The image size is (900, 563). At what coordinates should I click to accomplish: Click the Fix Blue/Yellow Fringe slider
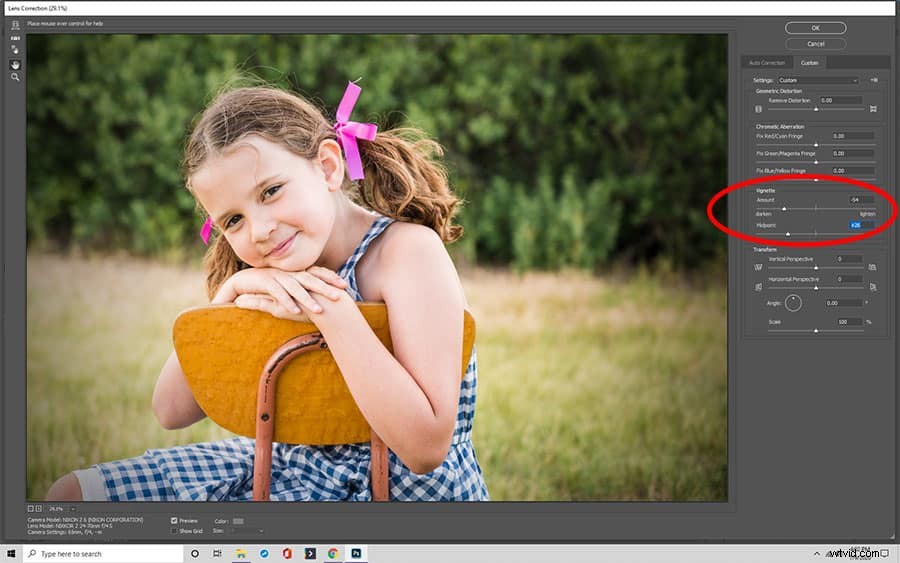tap(816, 180)
